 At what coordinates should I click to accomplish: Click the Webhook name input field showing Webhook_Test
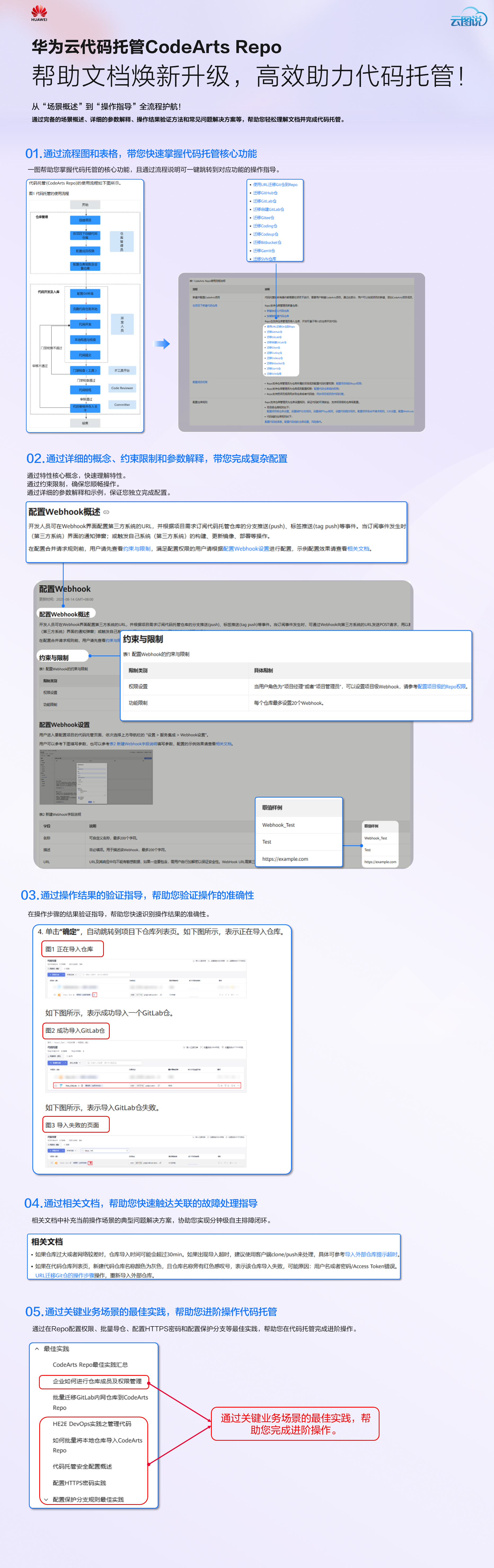click(x=91, y=769)
